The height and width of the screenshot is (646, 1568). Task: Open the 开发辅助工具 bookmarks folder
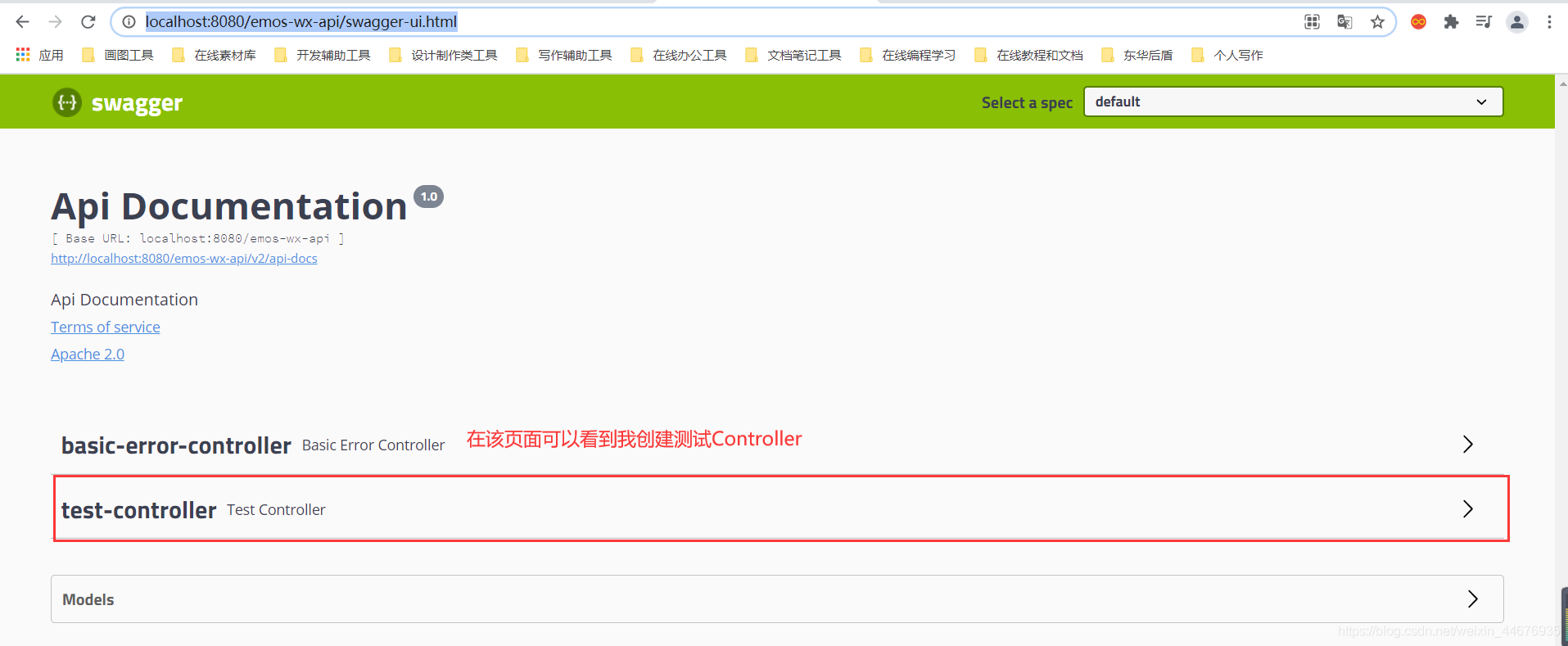[x=322, y=55]
